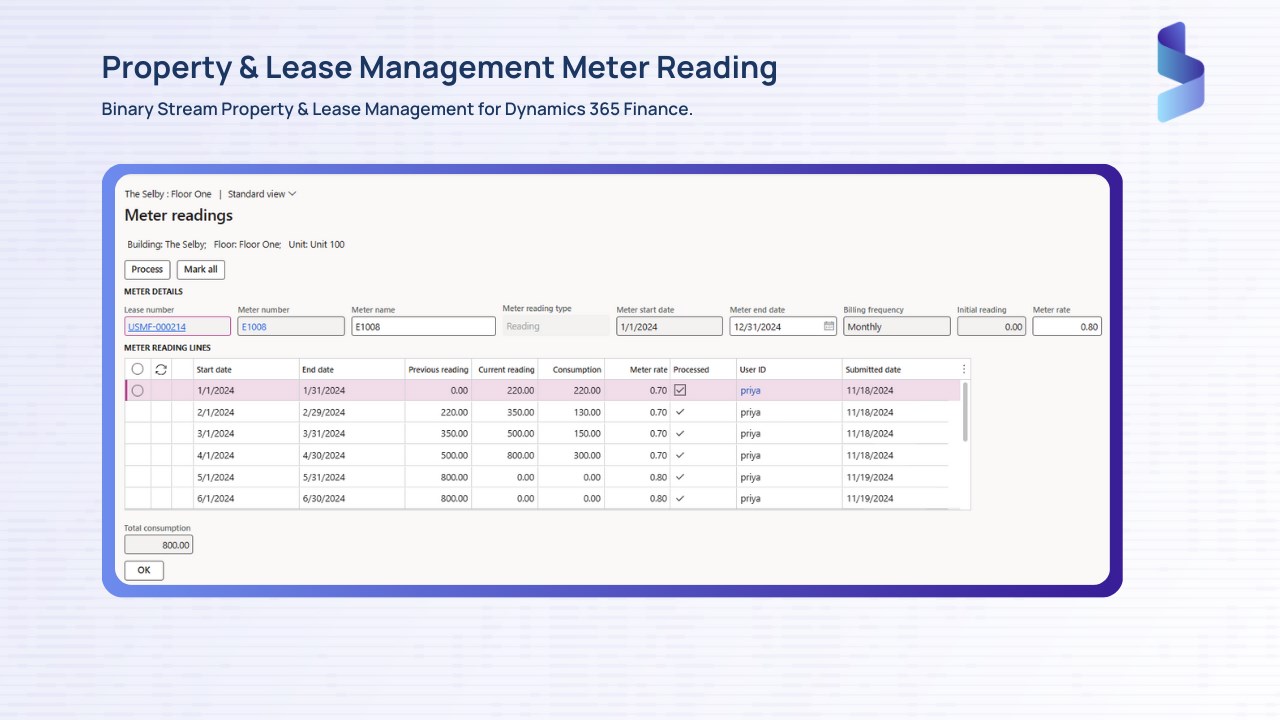The image size is (1280, 720).
Task: Select the 2/1/2024 start date cell
Action: 246,412
